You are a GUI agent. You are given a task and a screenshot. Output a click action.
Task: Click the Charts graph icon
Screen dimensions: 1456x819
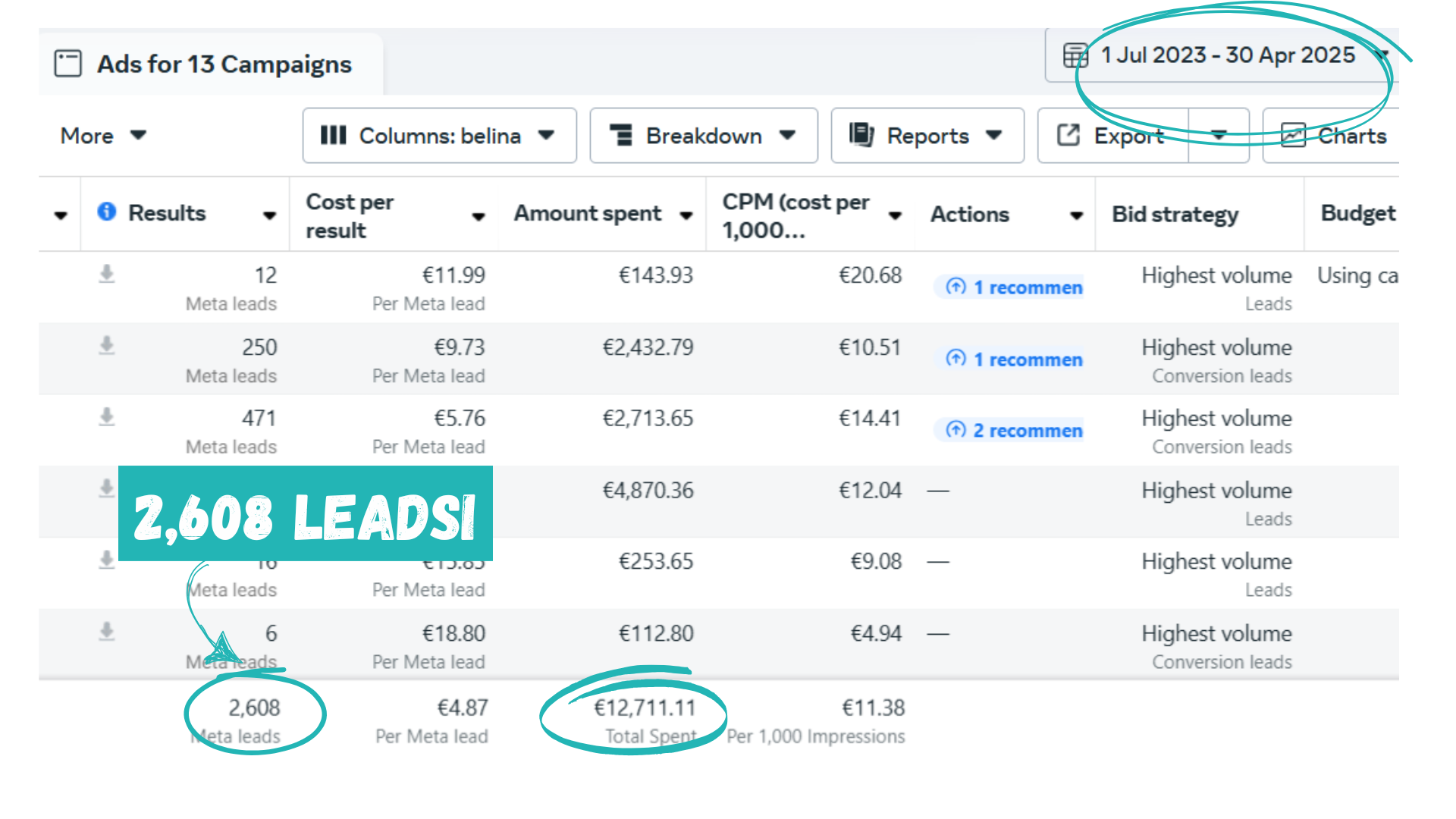click(x=1293, y=136)
